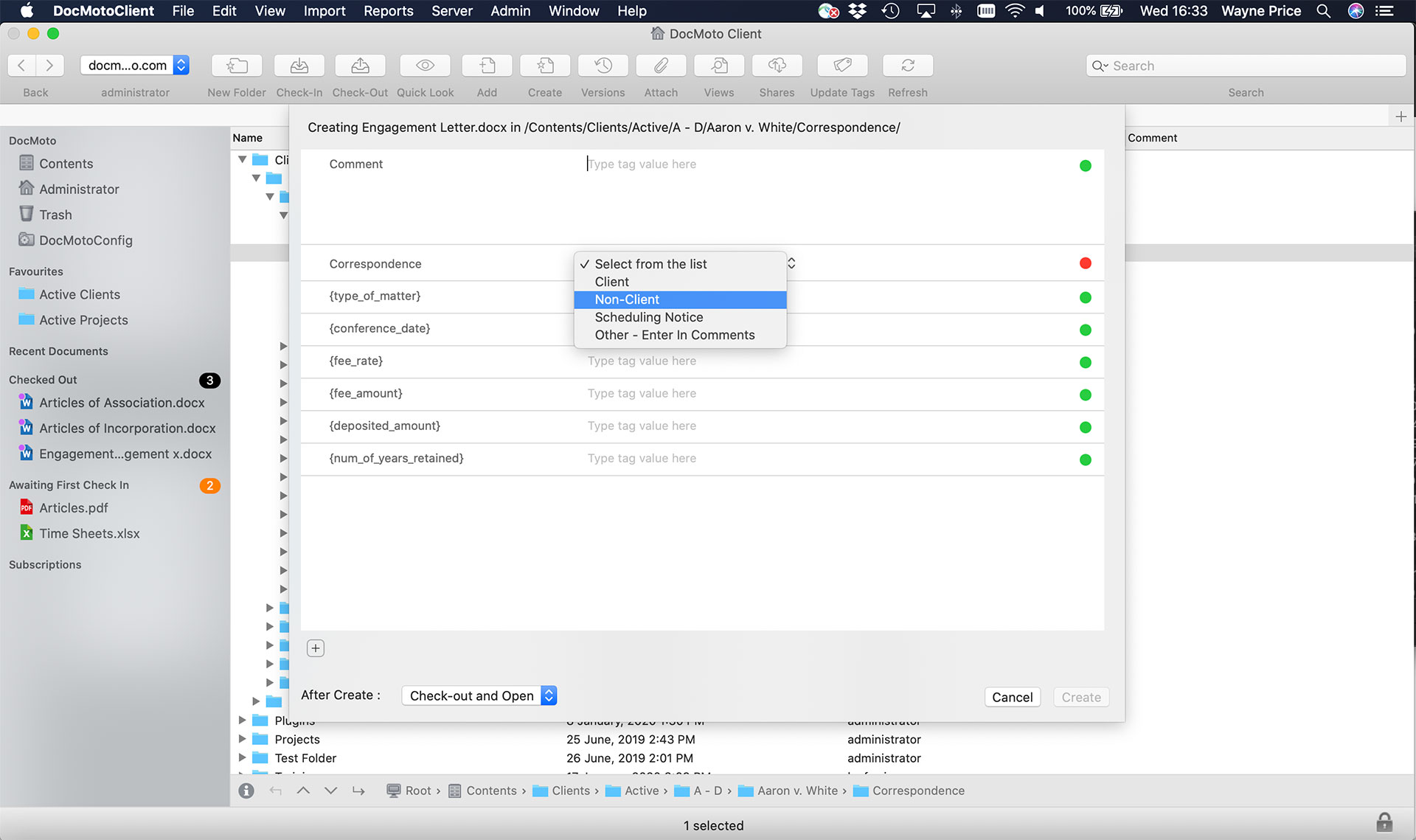Viewport: 1416px width, 840px height.
Task: Open the After Create dropdown
Action: tap(479, 695)
